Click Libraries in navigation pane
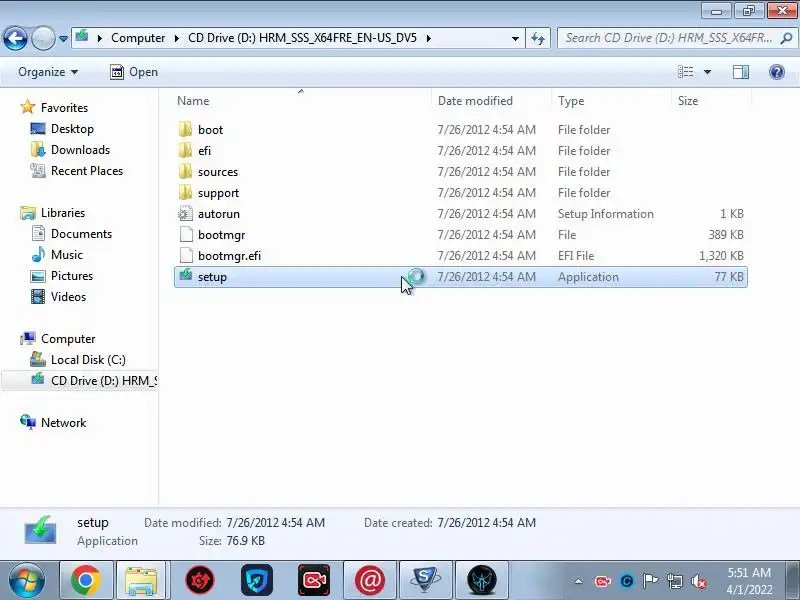 click(x=52, y=212)
